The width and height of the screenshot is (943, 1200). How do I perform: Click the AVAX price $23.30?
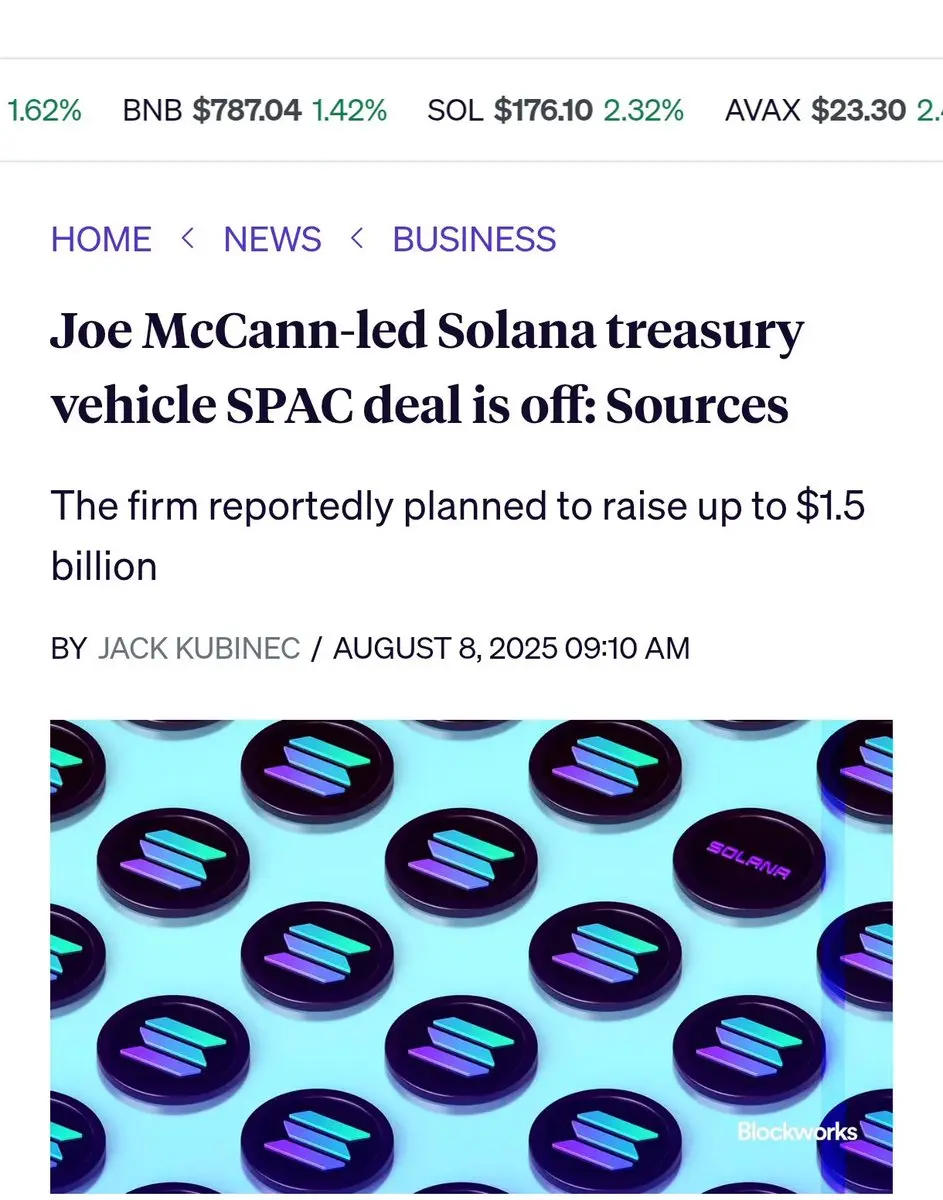pos(859,110)
